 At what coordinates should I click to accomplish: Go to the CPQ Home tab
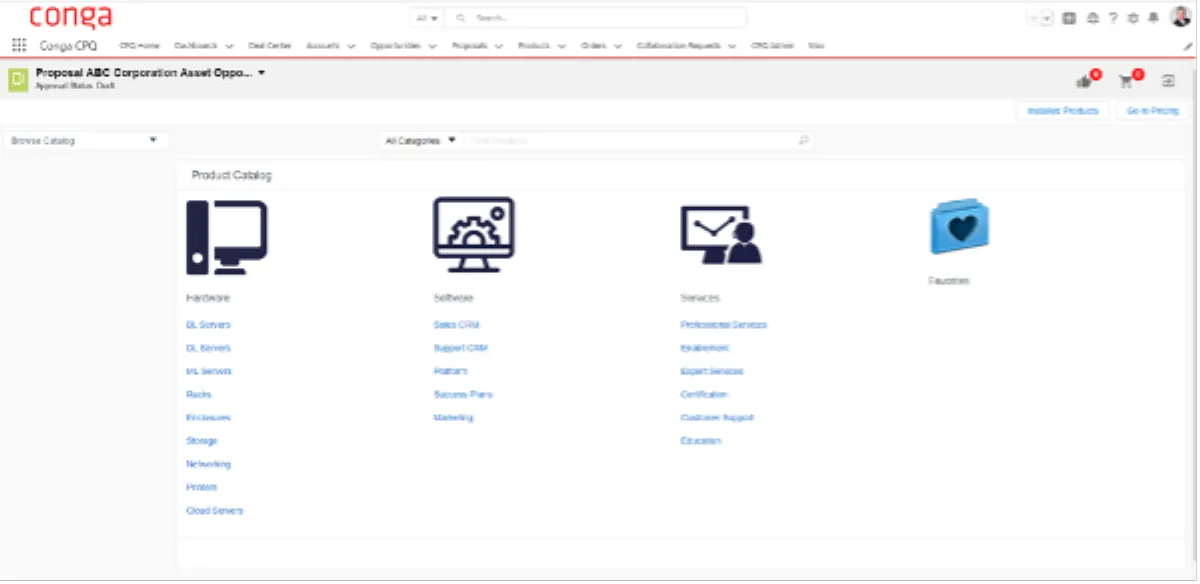pos(140,46)
